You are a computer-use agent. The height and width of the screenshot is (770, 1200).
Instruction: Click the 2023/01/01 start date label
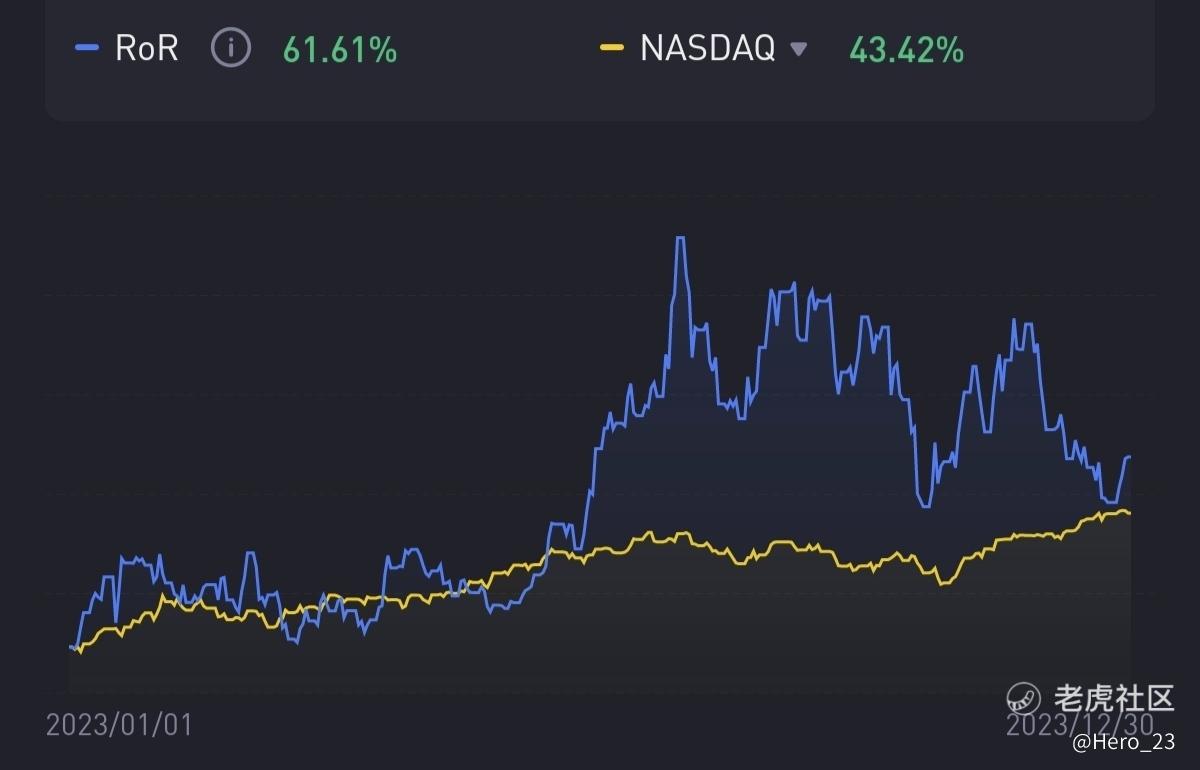click(x=118, y=725)
